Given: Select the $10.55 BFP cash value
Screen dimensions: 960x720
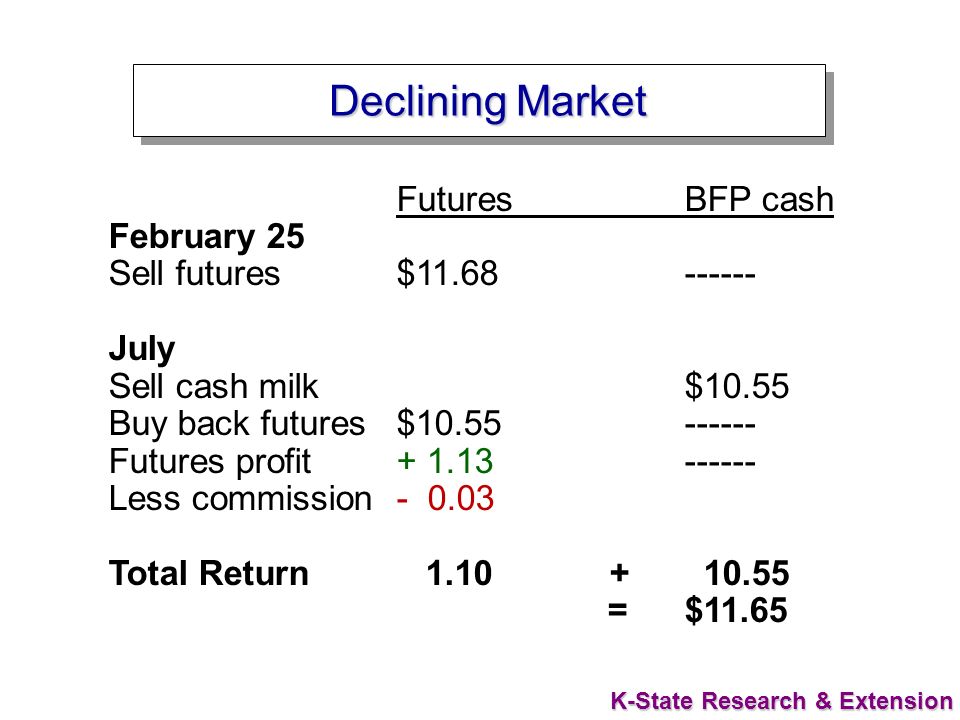Looking at the screenshot, I should [x=737, y=386].
